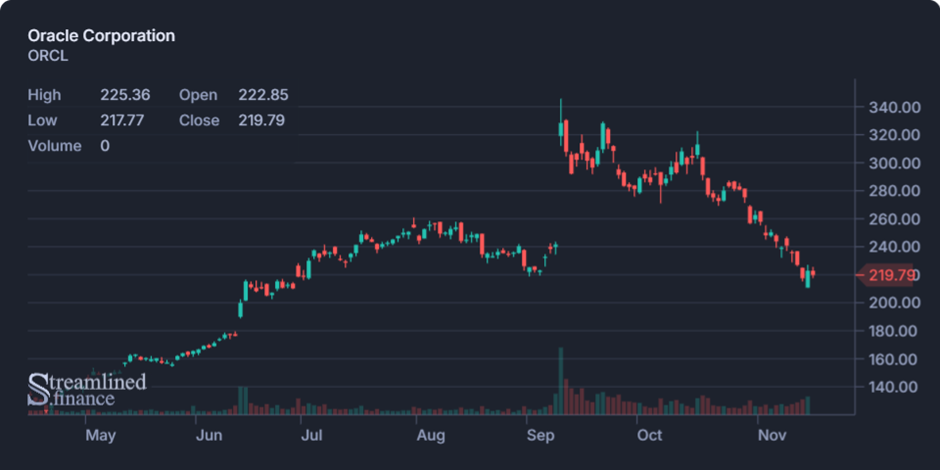
Task: Click the ORCL ticker symbol
Action: [48, 56]
